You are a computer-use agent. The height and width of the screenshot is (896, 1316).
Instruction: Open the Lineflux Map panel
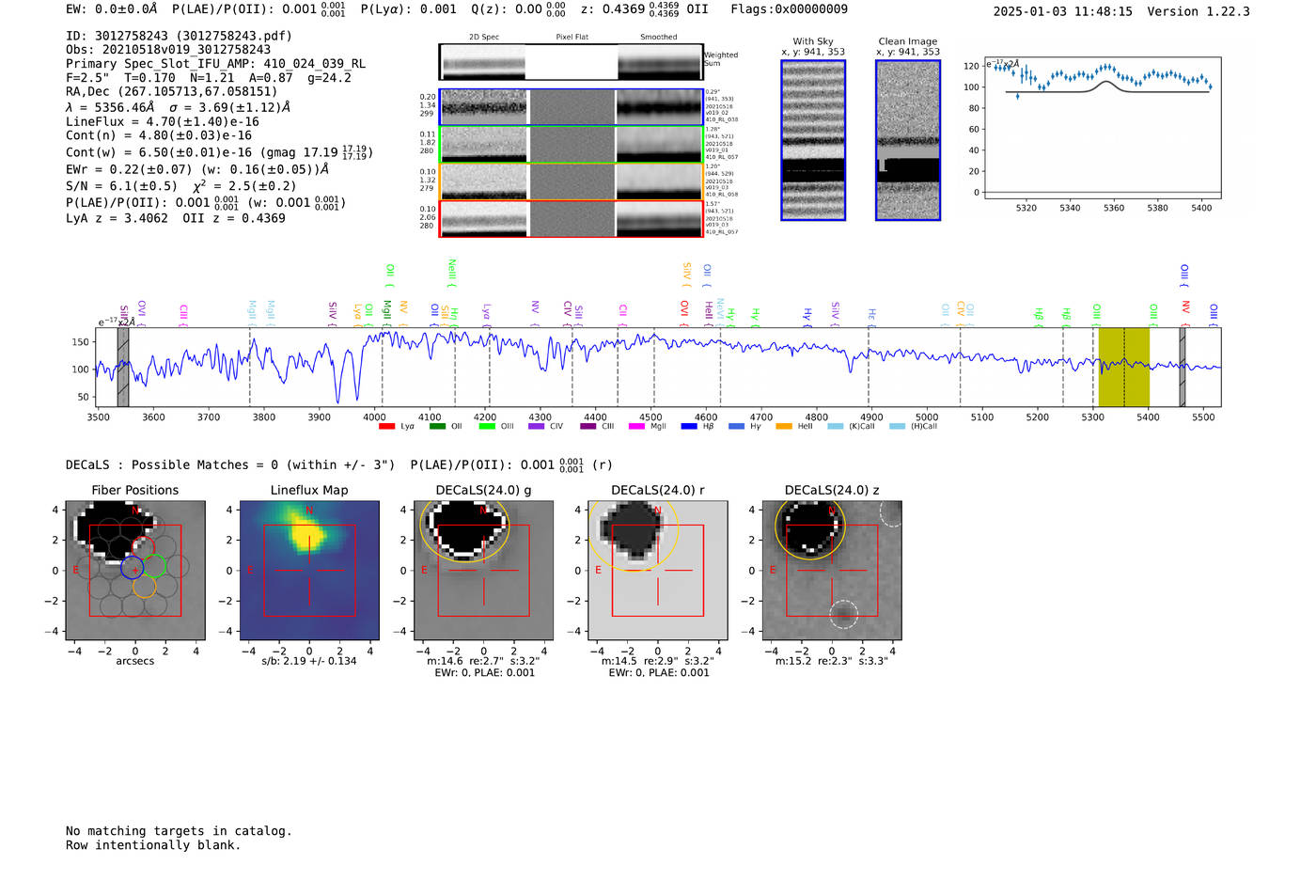[309, 570]
